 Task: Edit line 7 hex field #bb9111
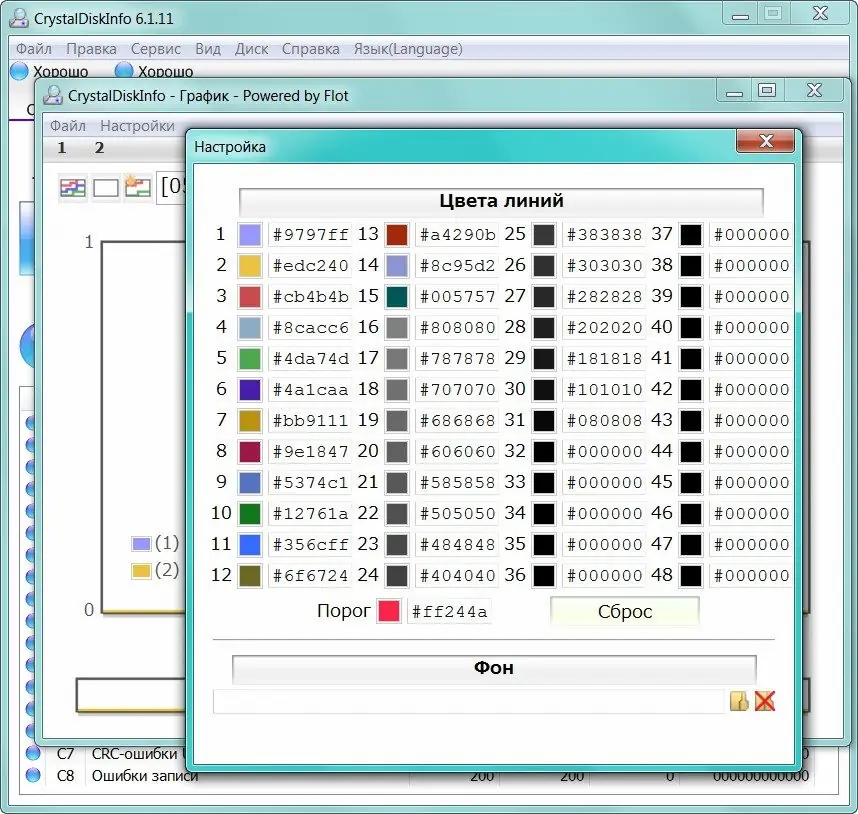310,421
